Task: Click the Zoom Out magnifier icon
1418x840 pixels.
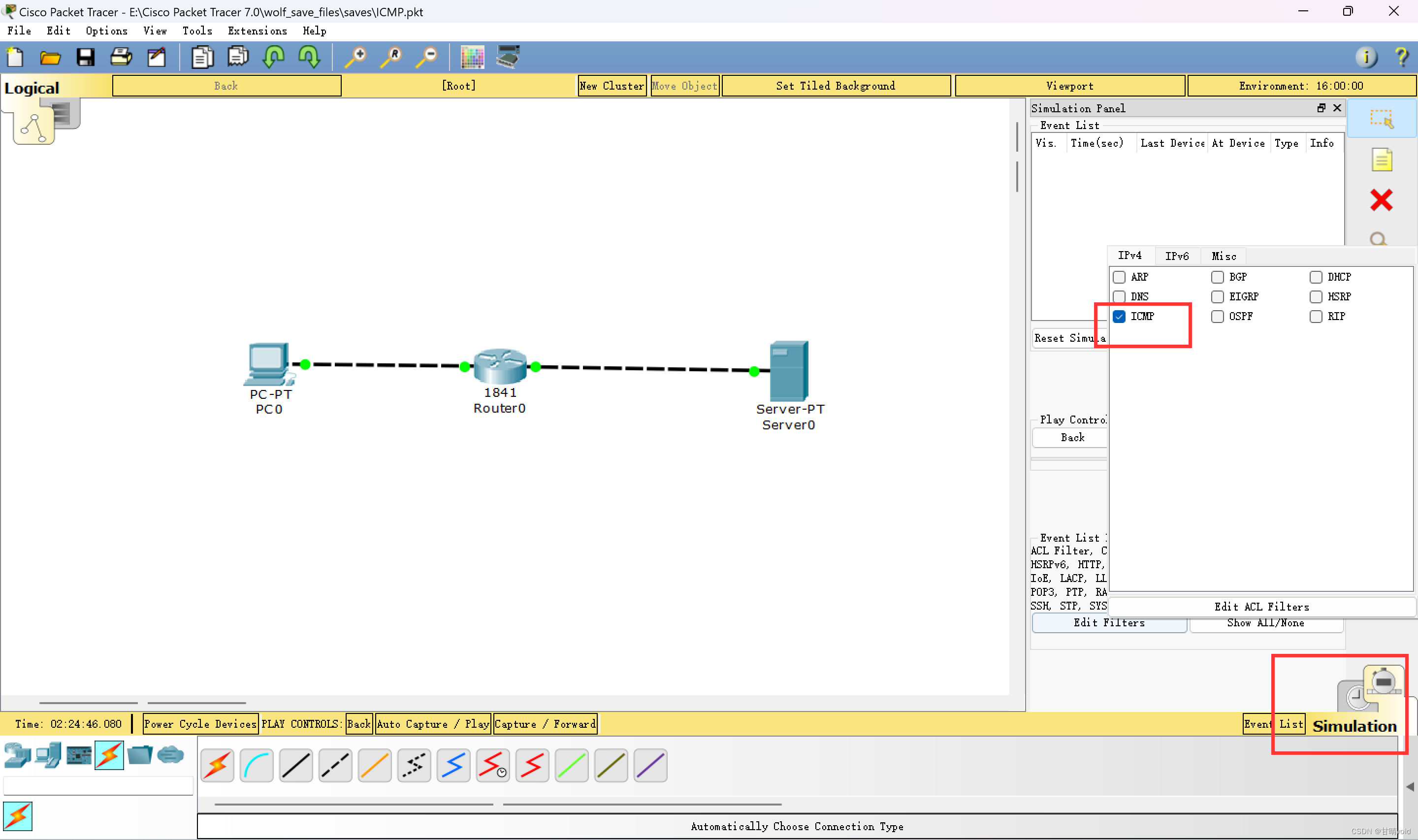Action: pyautogui.click(x=427, y=57)
